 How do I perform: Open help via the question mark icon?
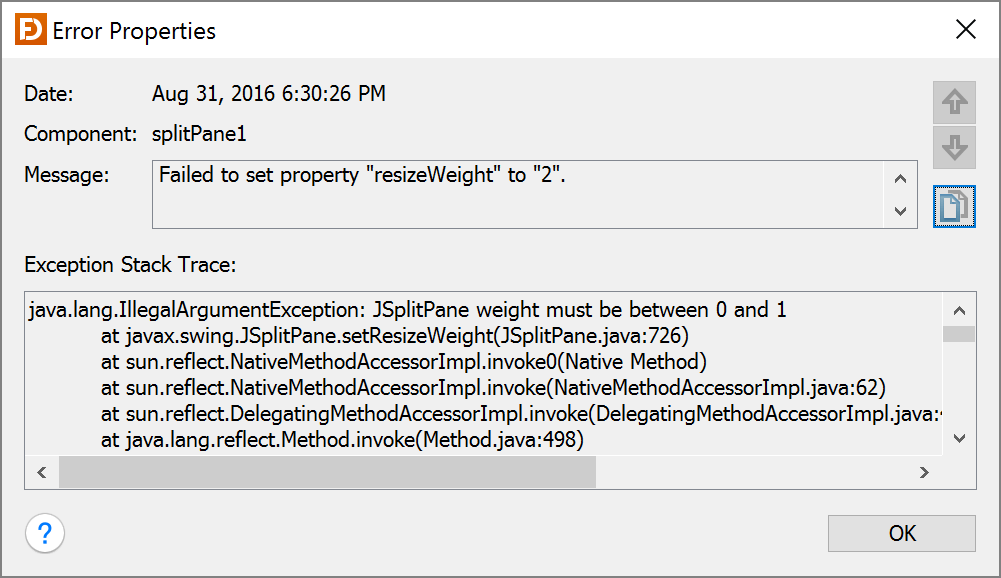point(44,533)
